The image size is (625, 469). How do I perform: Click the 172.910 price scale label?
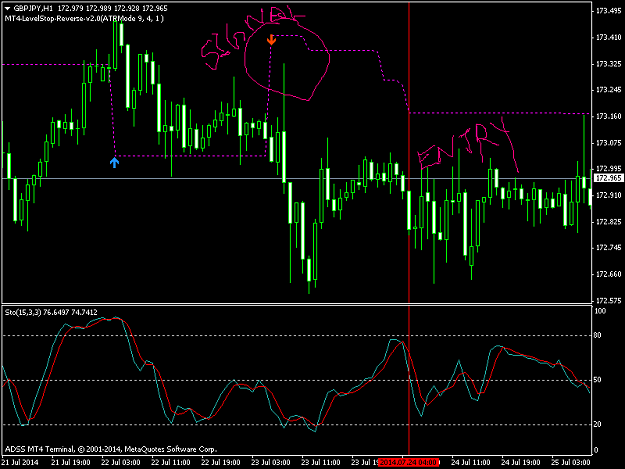click(608, 195)
